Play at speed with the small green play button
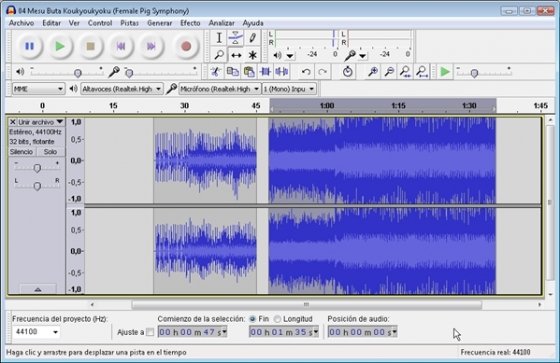560x363 pixels. (x=445, y=72)
